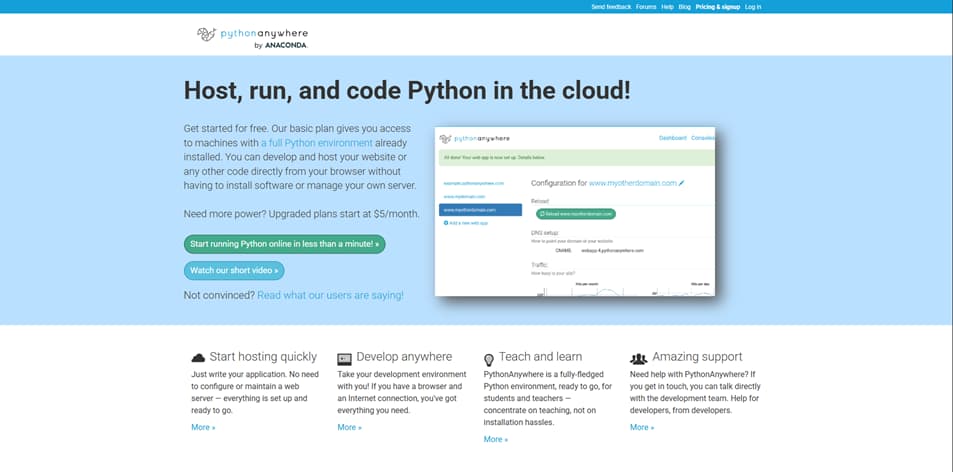Screen dimensions: 953x472
Task: Click the PythonAnywhere snake logo icon
Action: (x=207, y=34)
